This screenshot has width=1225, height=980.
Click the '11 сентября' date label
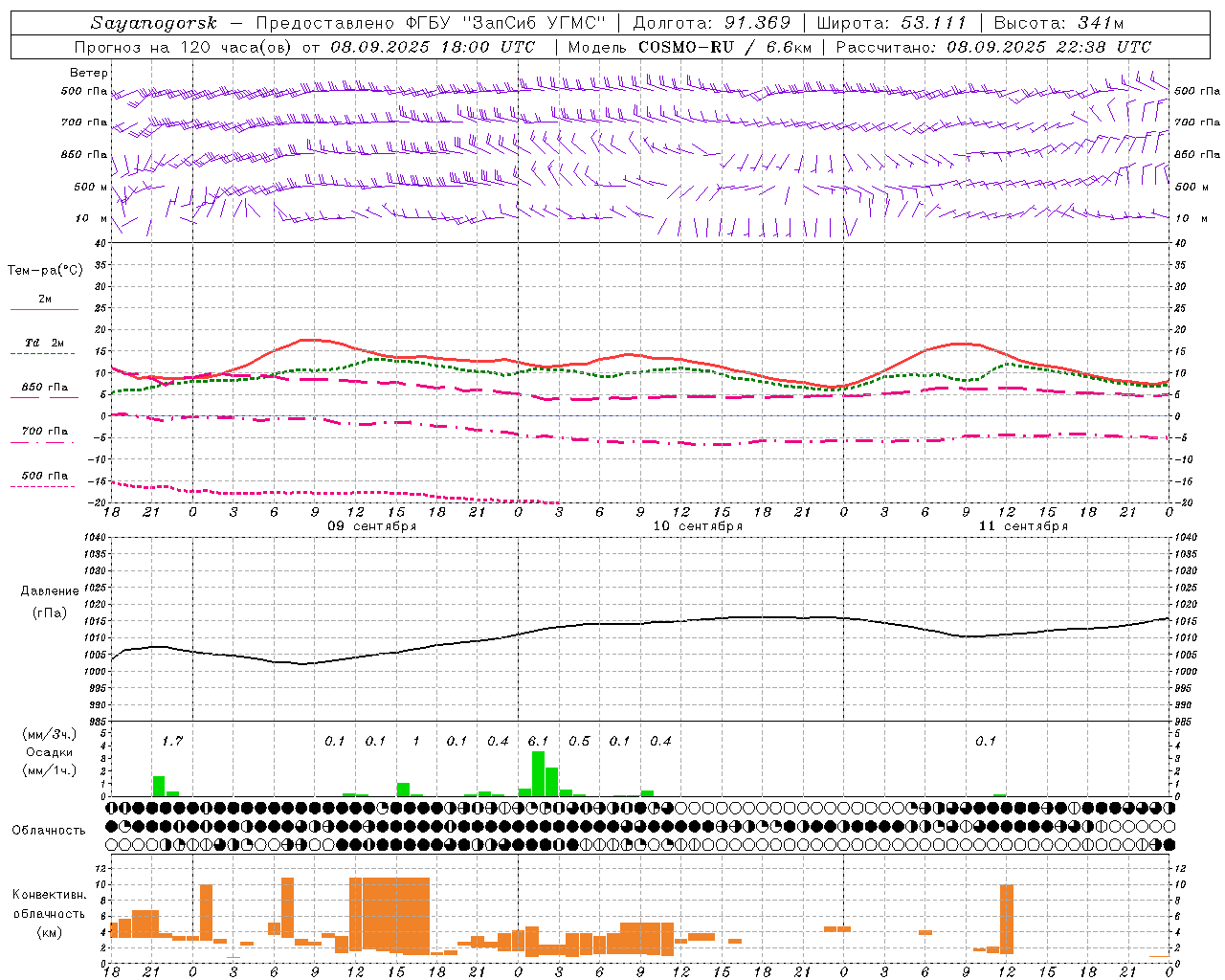coord(1023,526)
